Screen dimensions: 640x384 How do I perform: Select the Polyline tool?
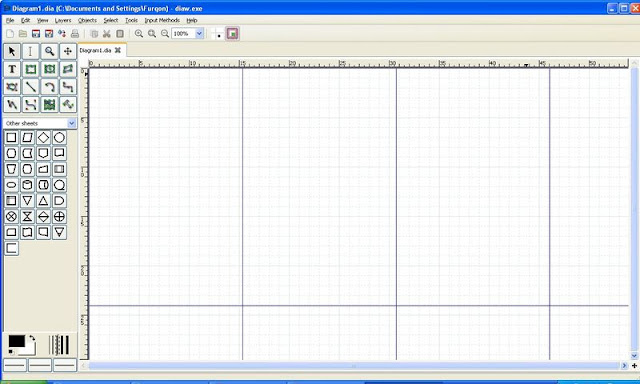coord(12,104)
